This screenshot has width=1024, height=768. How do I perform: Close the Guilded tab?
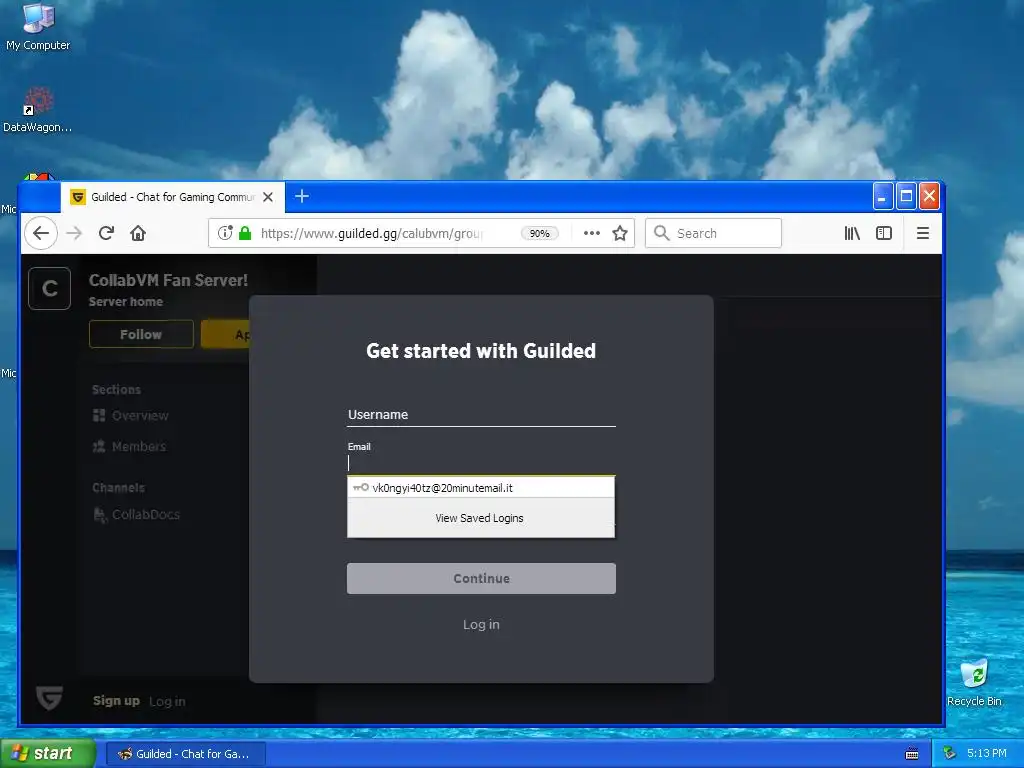pos(268,197)
